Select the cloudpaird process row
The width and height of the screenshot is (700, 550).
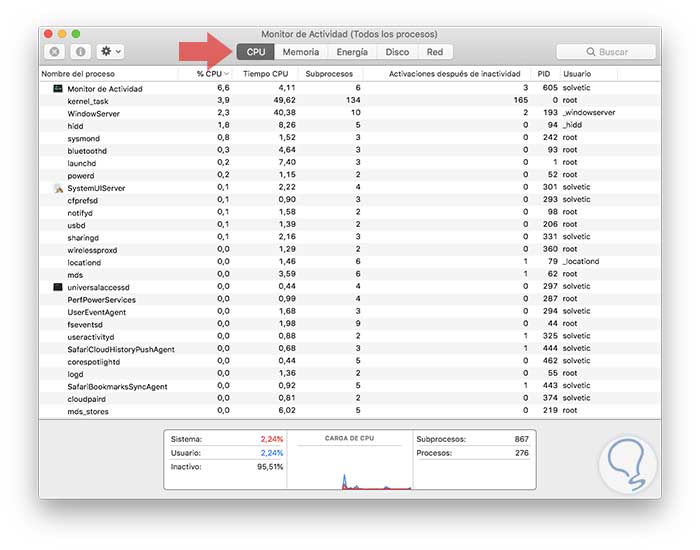tap(350, 399)
